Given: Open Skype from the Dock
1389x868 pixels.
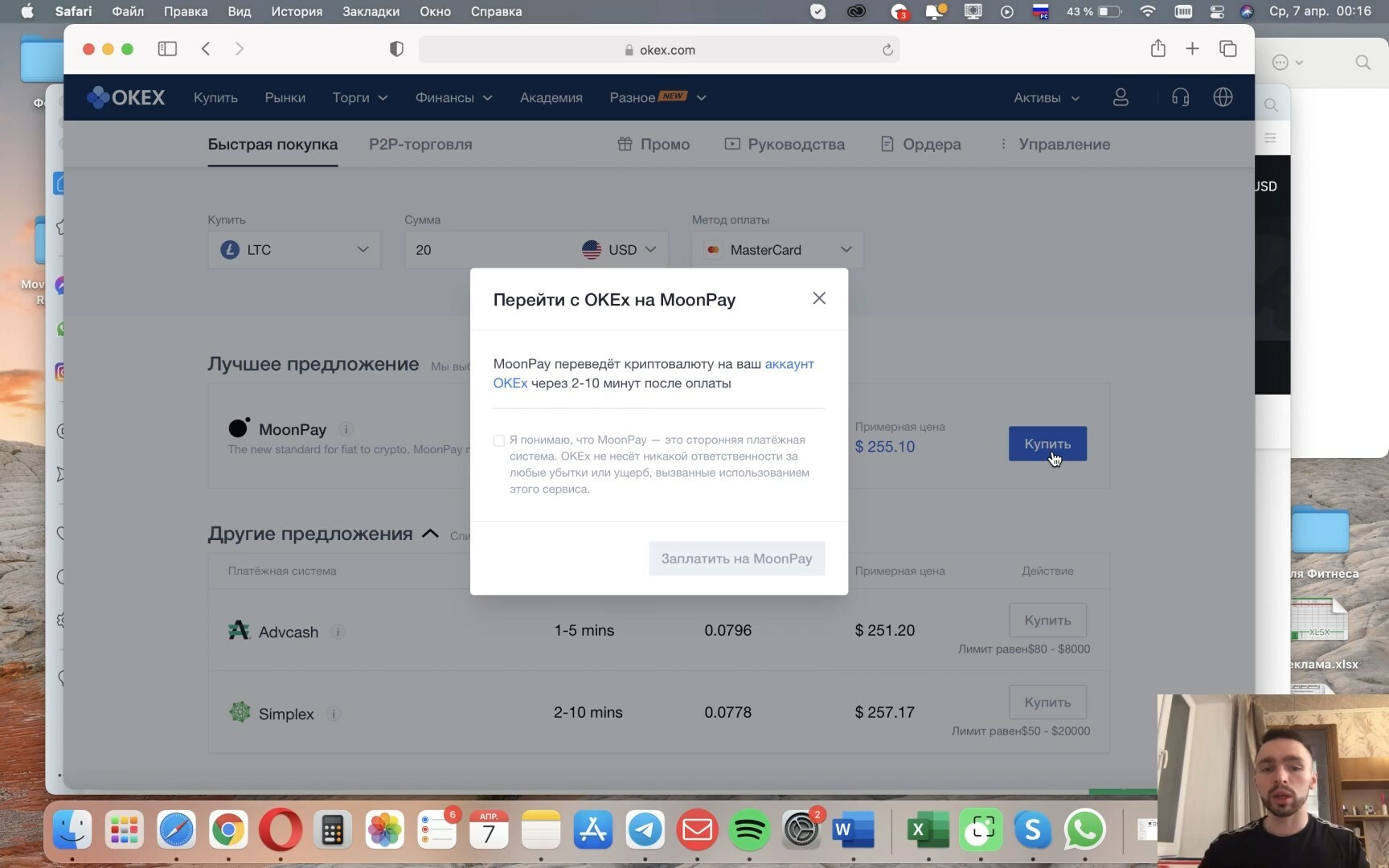Looking at the screenshot, I should [1032, 830].
